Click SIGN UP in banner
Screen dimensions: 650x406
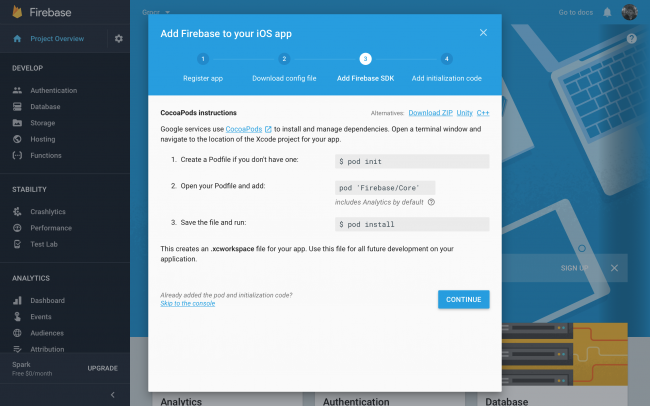(574, 268)
